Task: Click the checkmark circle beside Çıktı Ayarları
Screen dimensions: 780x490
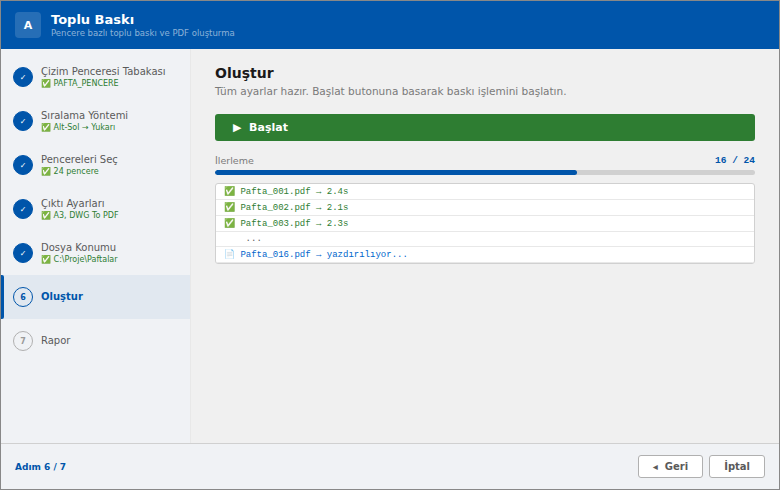Action: [x=23, y=209]
